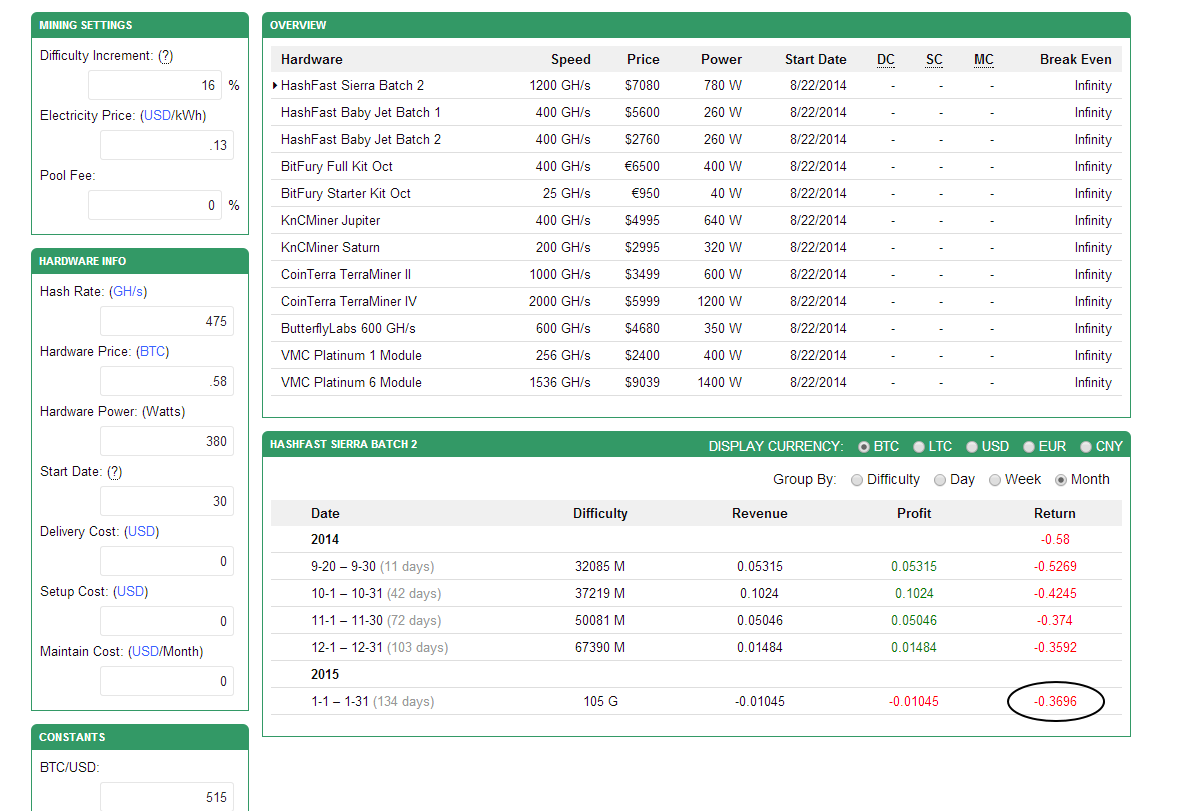Select the HashFast Baby Jet Batch 2 row
Screen dimensions: 1184x811
click(x=696, y=140)
